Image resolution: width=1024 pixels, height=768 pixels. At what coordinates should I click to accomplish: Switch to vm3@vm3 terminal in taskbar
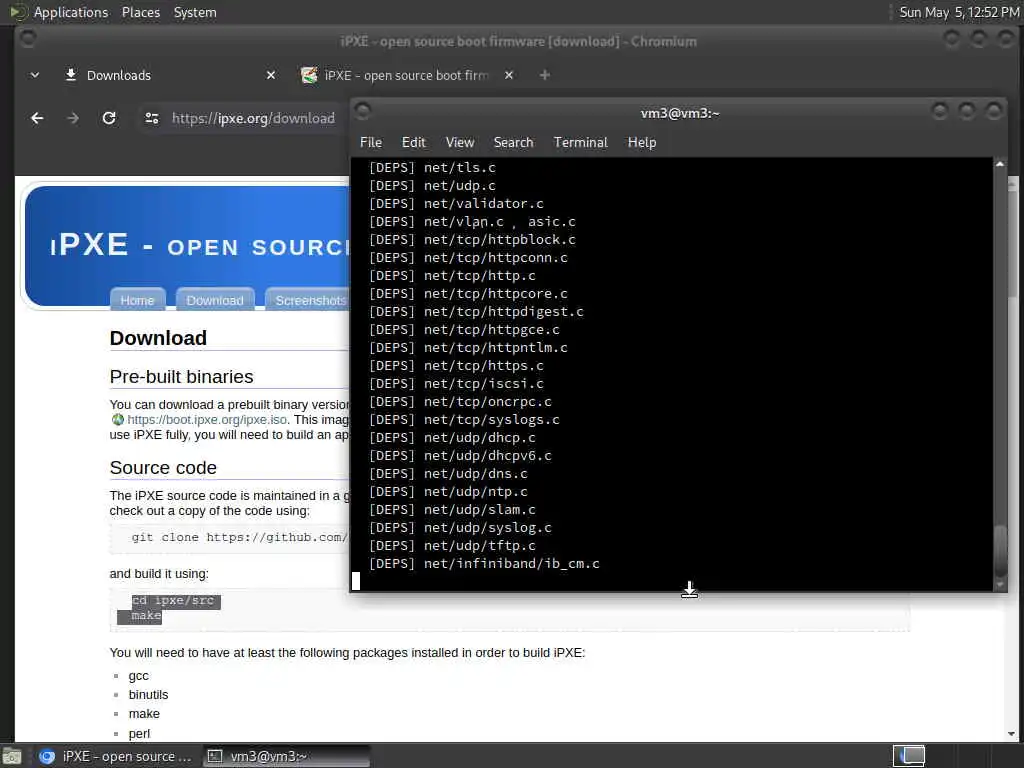[286, 756]
